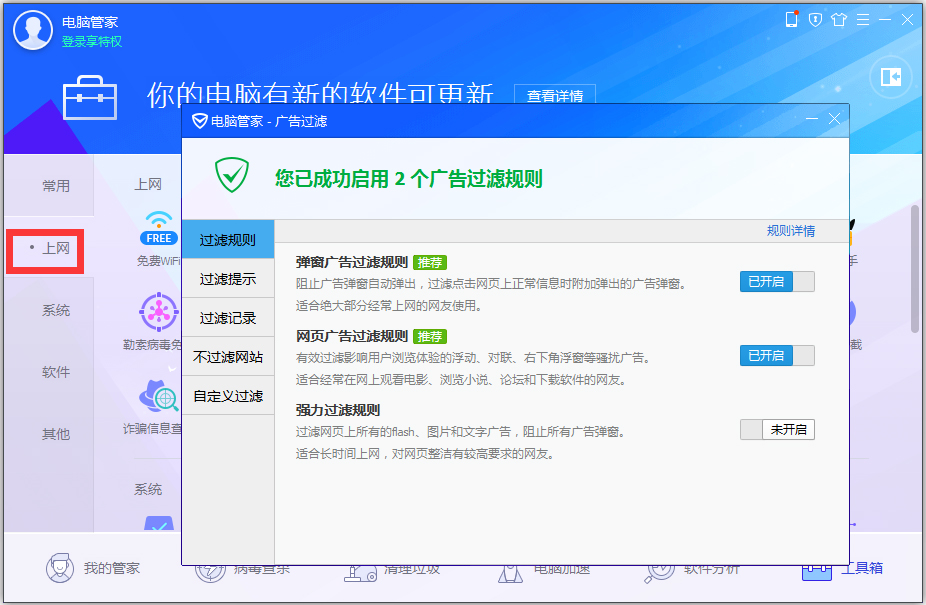This screenshot has height=605, width=926.
Task: Click the 弹窗广告过滤规则 heading
Action: coord(352,262)
